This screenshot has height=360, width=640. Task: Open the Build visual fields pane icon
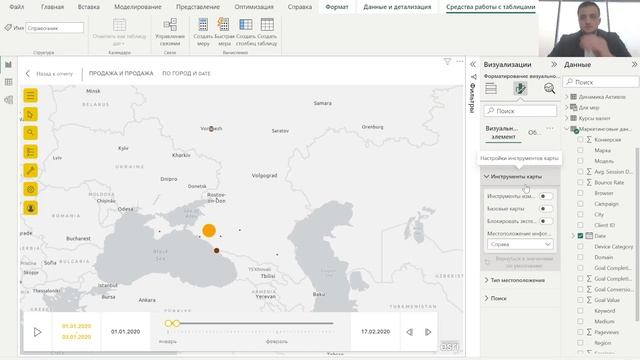tap(491, 88)
